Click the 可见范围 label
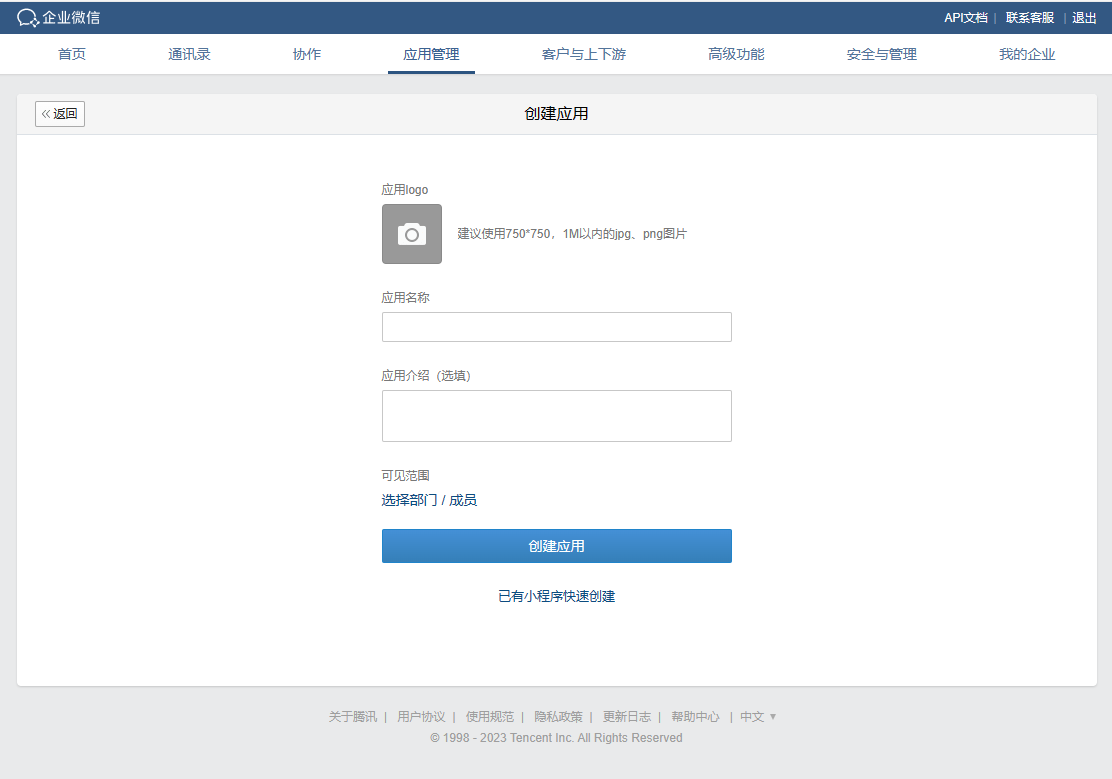This screenshot has width=1112, height=779. (406, 475)
